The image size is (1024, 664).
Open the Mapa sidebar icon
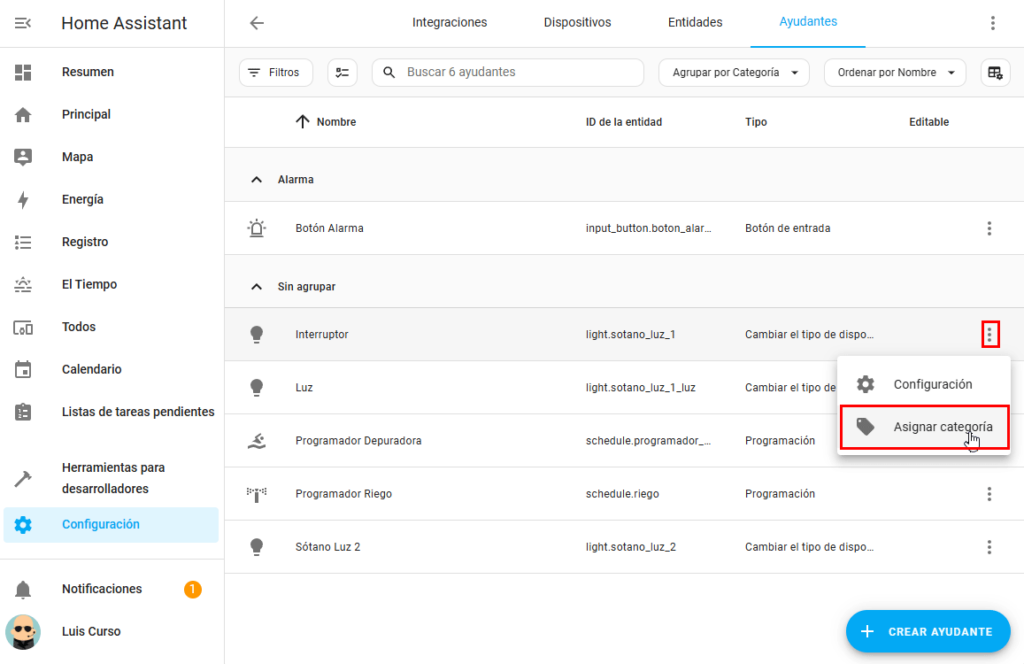point(23,157)
